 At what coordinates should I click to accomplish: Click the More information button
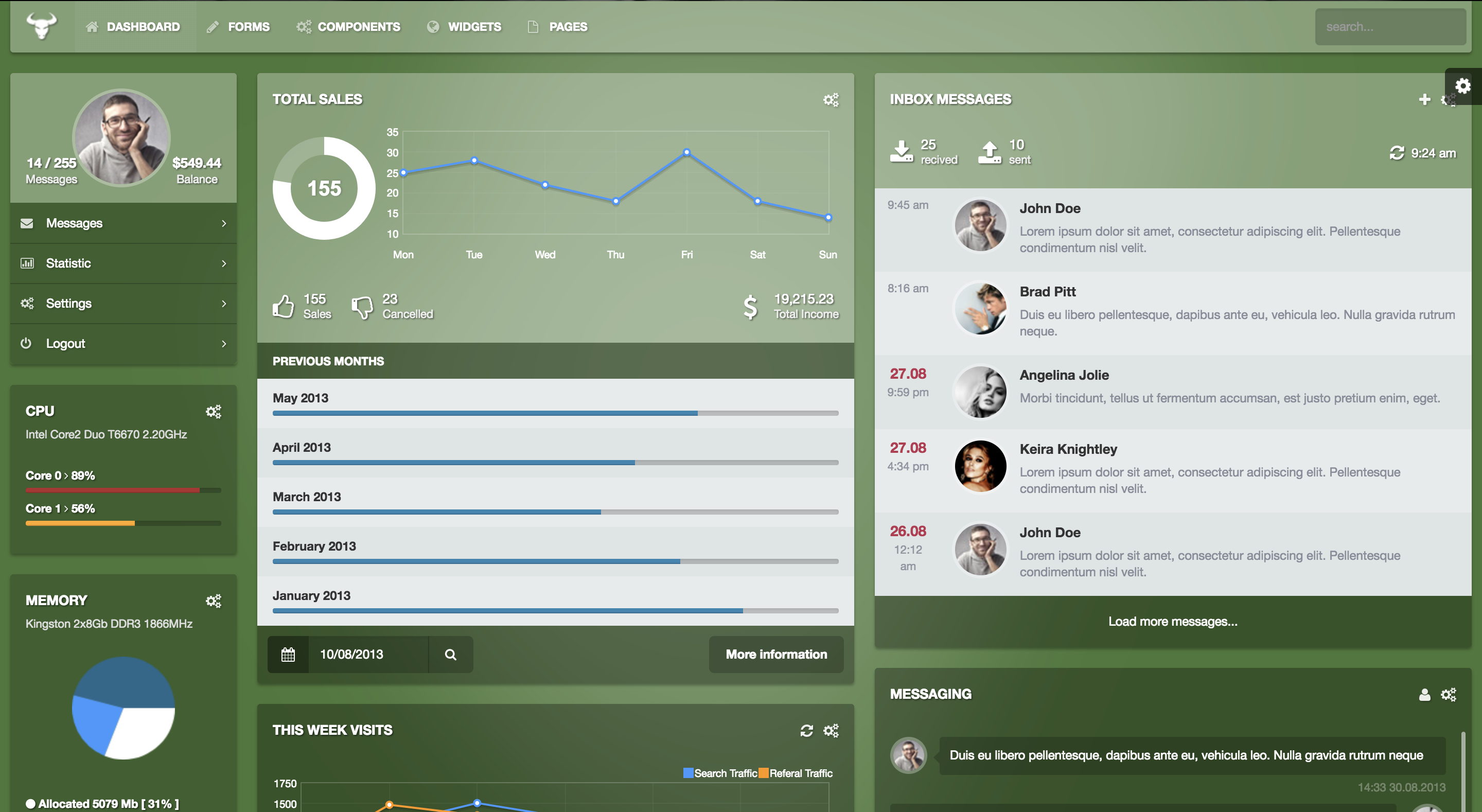[776, 655]
